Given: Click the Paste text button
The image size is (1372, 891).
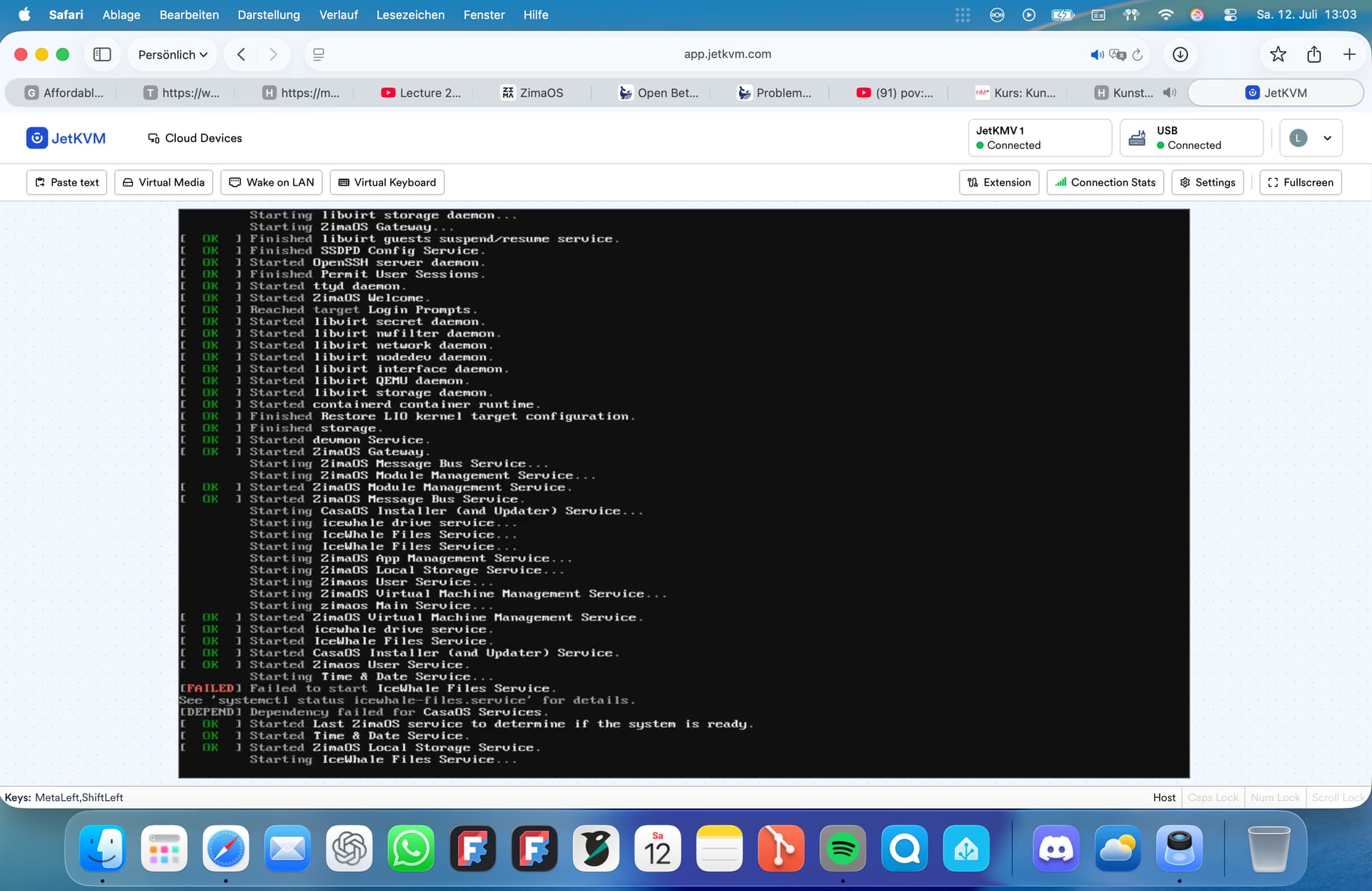Looking at the screenshot, I should click(x=67, y=182).
